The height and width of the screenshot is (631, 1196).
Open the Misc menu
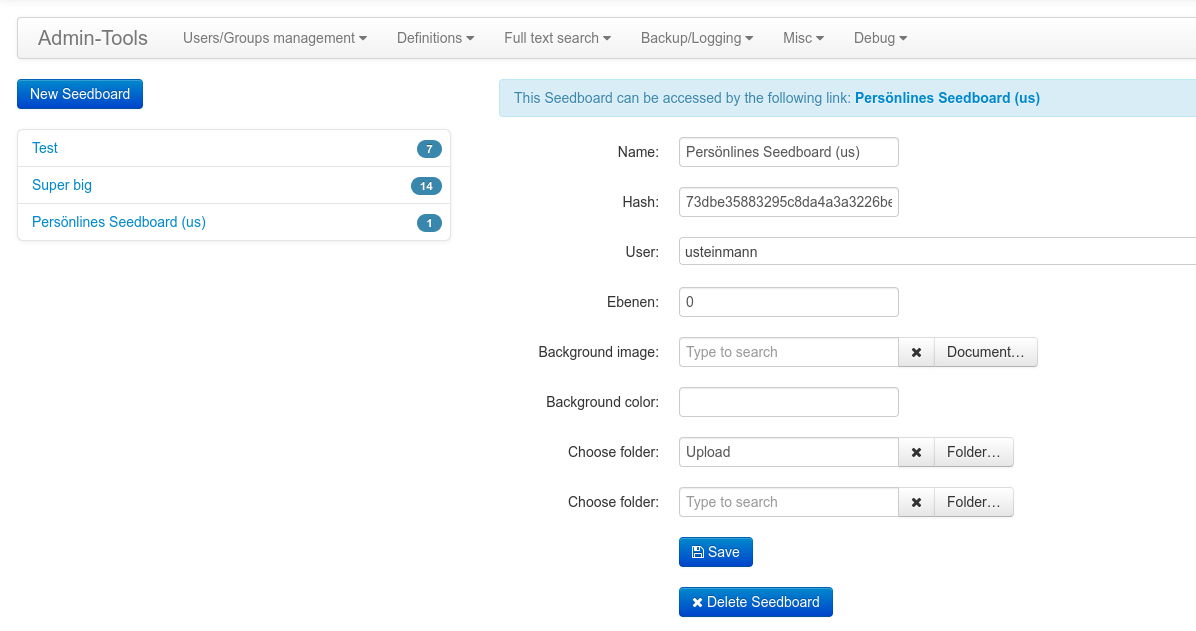[x=803, y=38]
